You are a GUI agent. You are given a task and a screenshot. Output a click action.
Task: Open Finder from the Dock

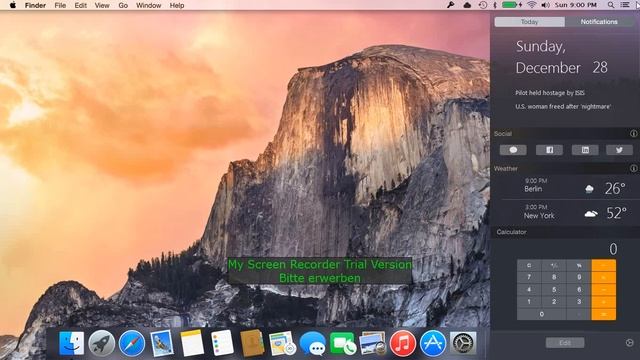(71, 343)
